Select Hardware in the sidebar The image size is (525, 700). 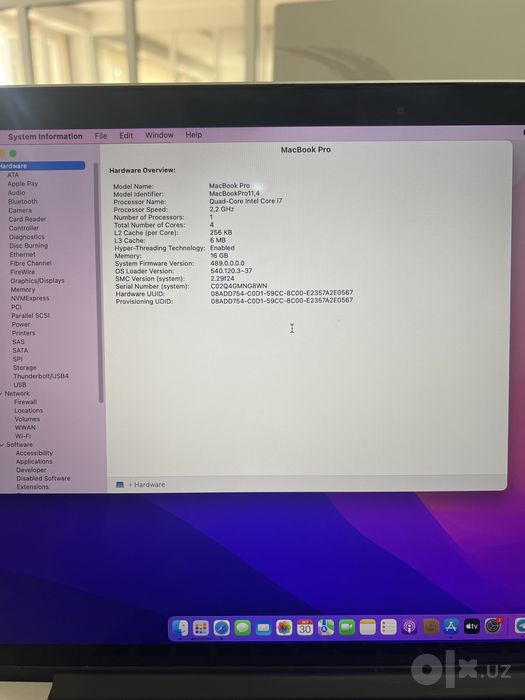(x=42, y=166)
